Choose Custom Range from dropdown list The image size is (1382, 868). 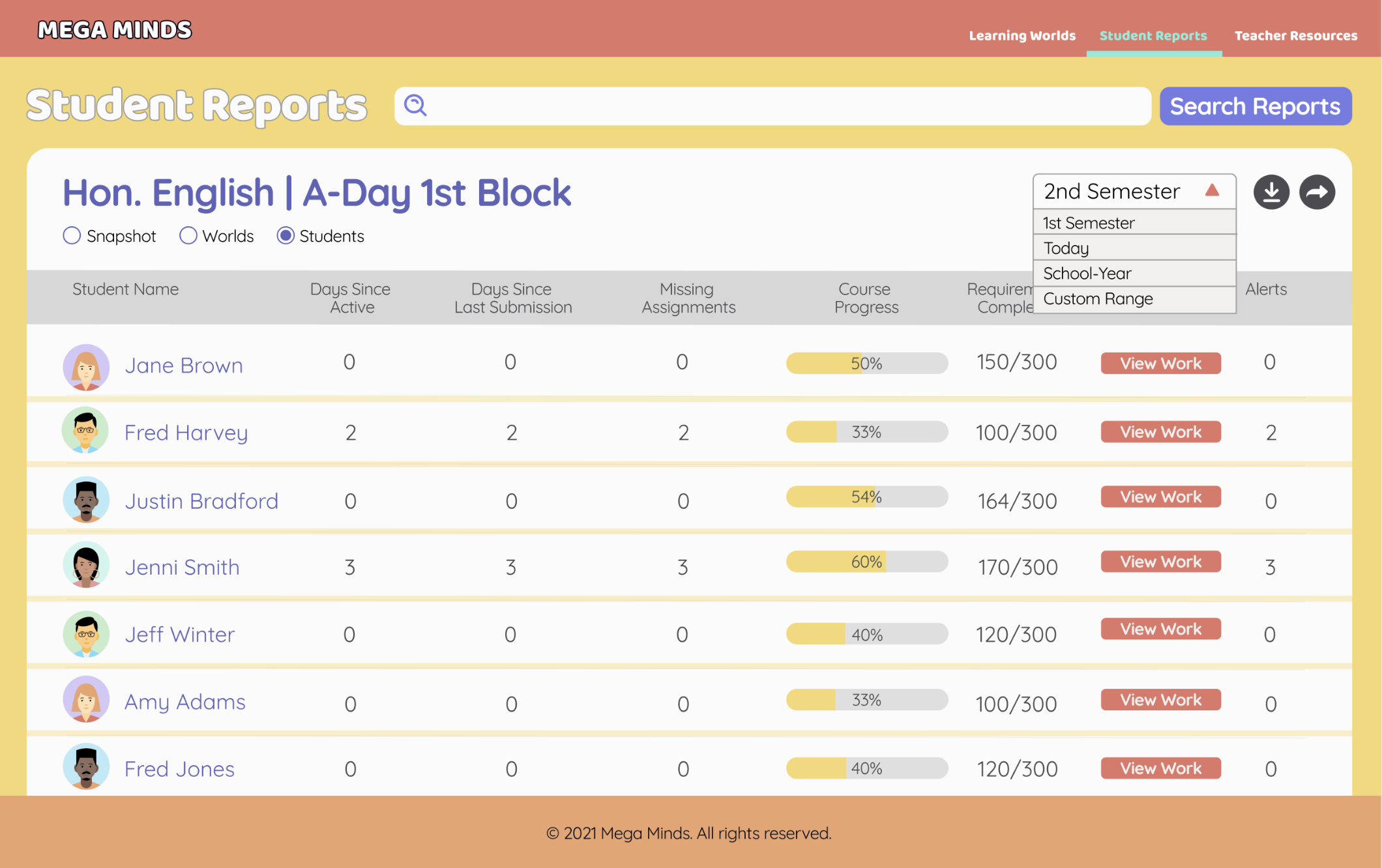pos(1098,299)
